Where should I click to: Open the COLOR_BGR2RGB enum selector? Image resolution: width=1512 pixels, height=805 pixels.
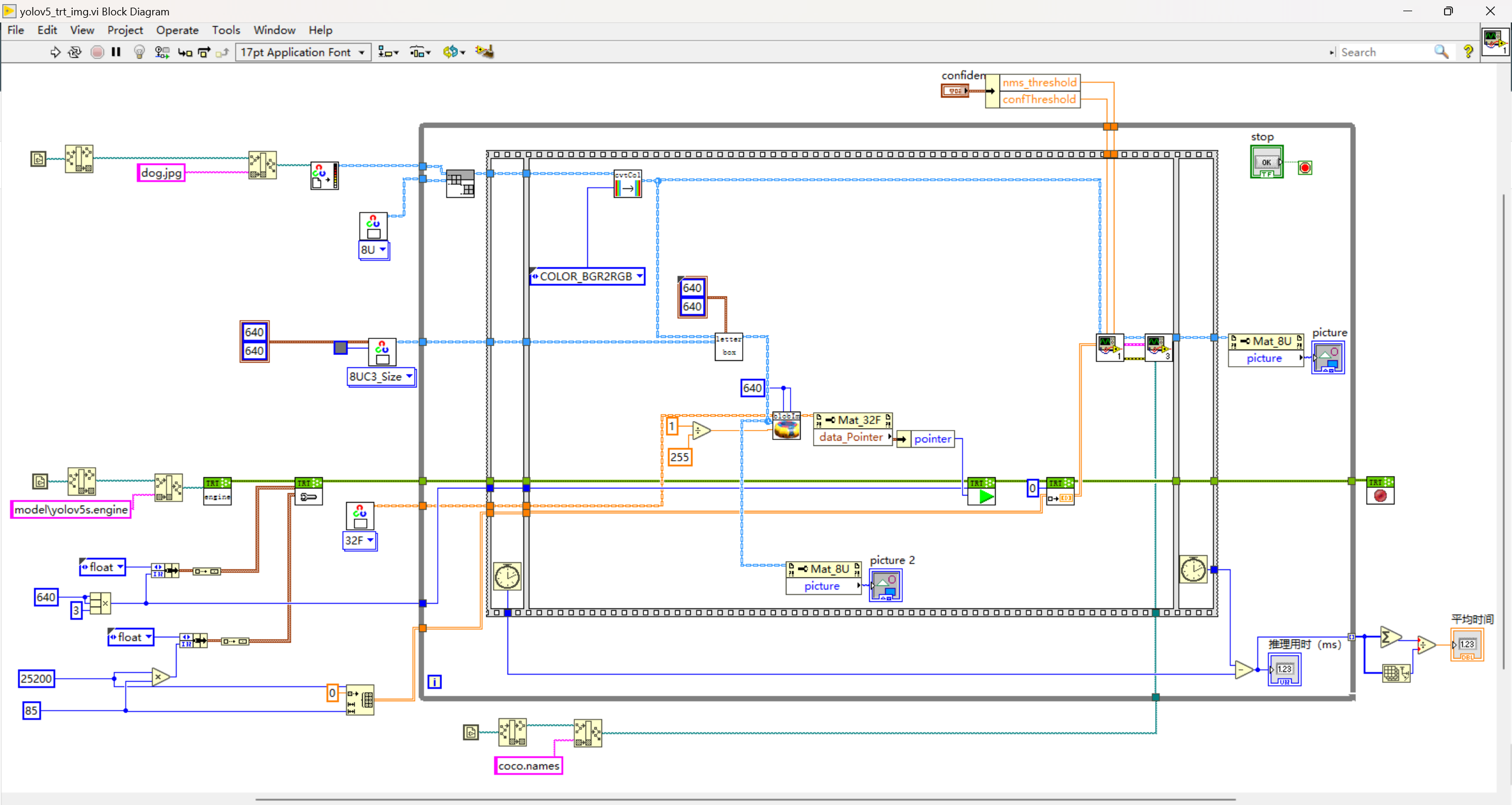[x=587, y=276]
